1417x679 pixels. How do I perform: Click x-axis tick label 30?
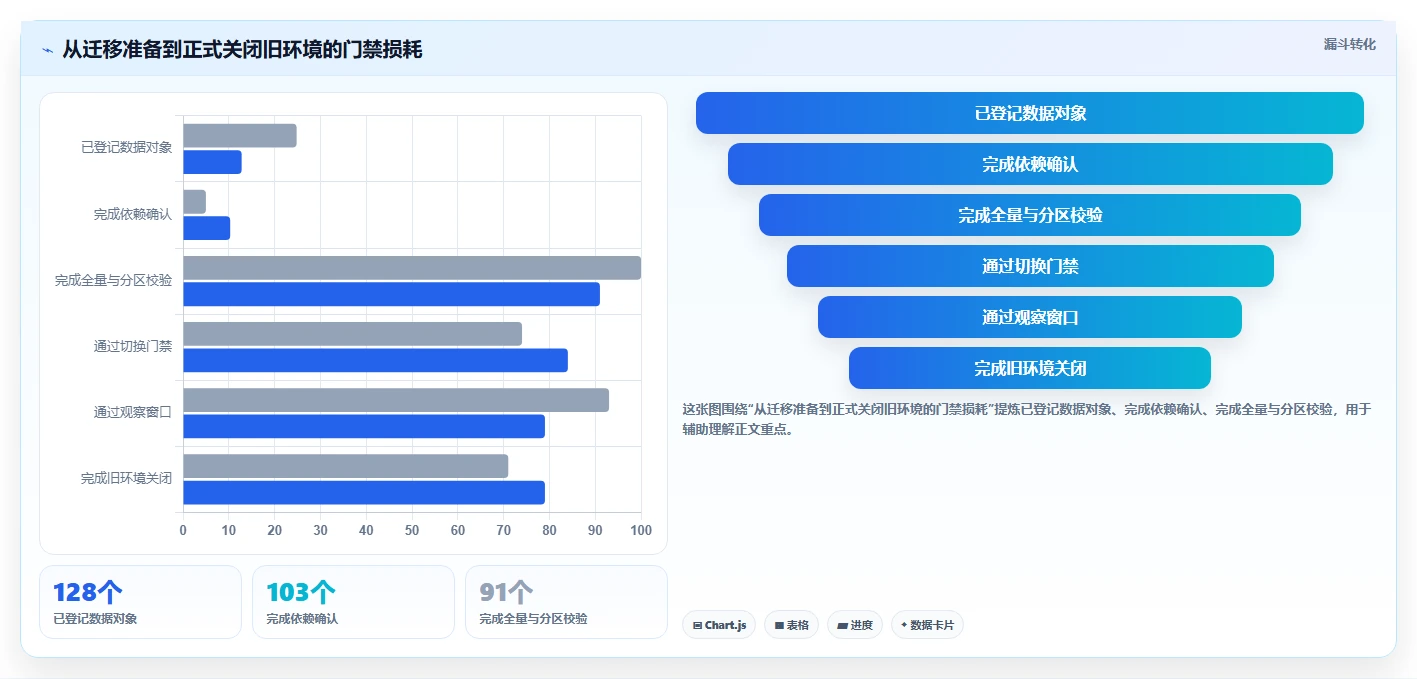click(320, 530)
